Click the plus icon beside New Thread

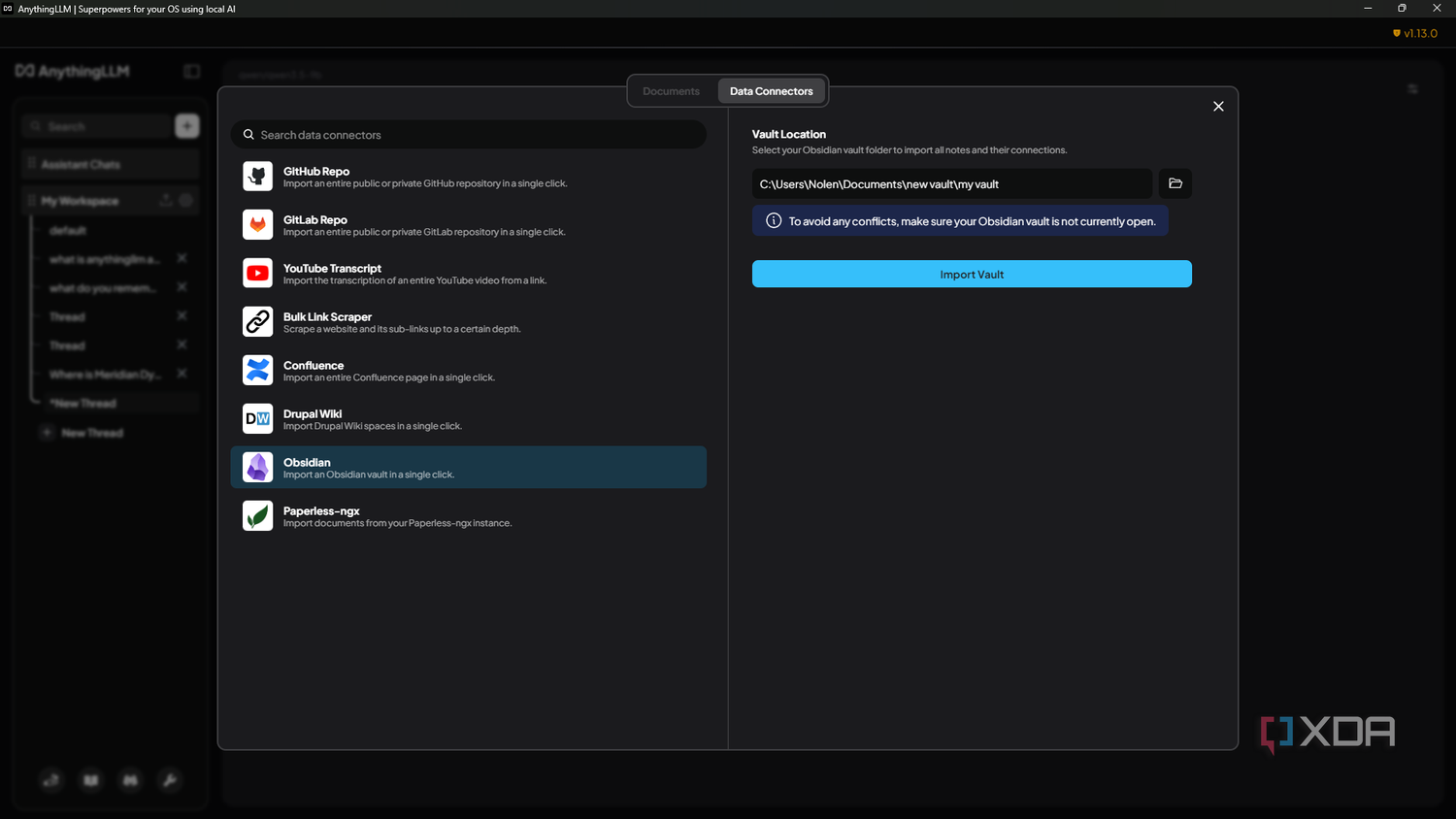point(47,432)
